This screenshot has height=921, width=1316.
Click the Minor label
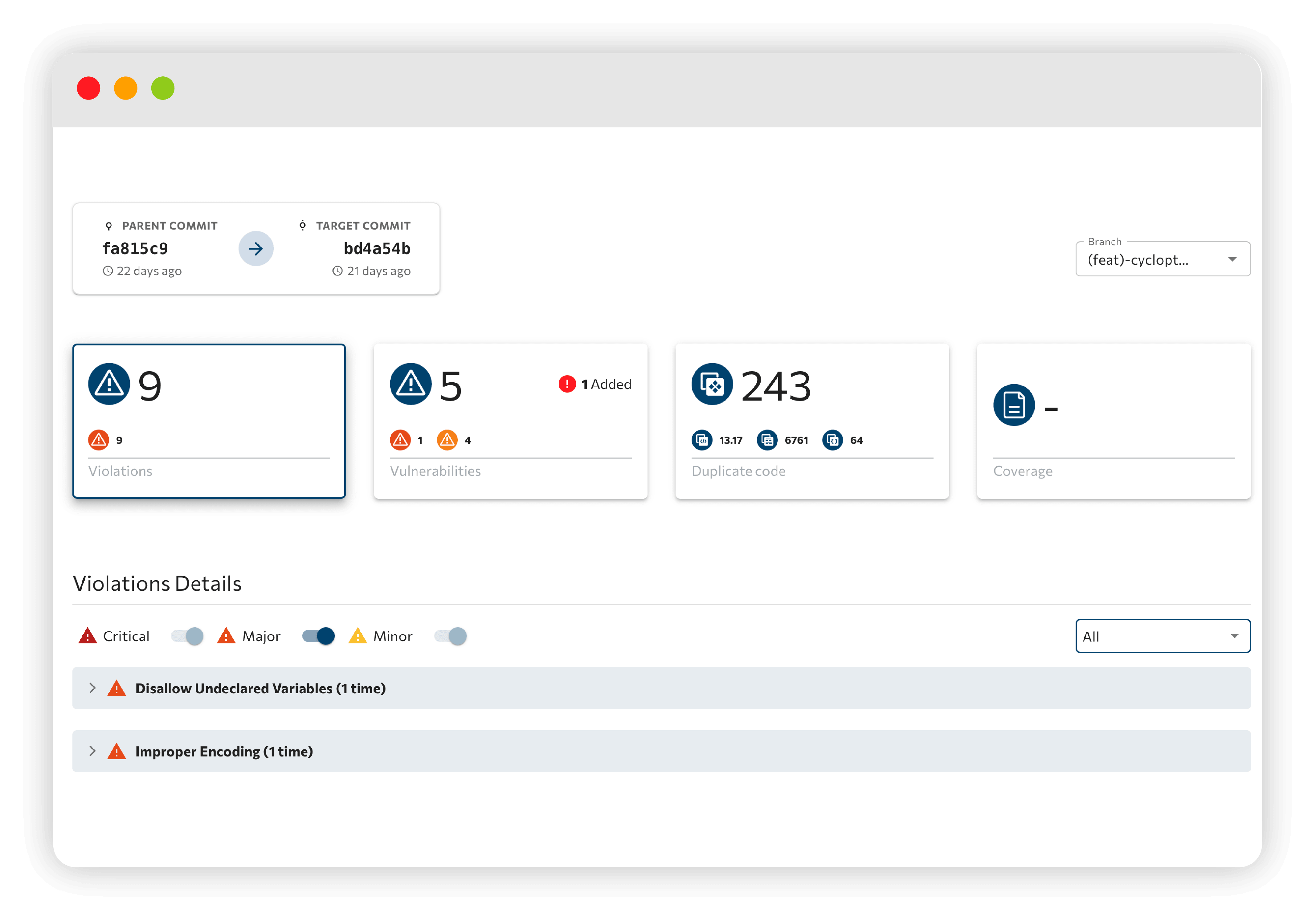pos(393,636)
